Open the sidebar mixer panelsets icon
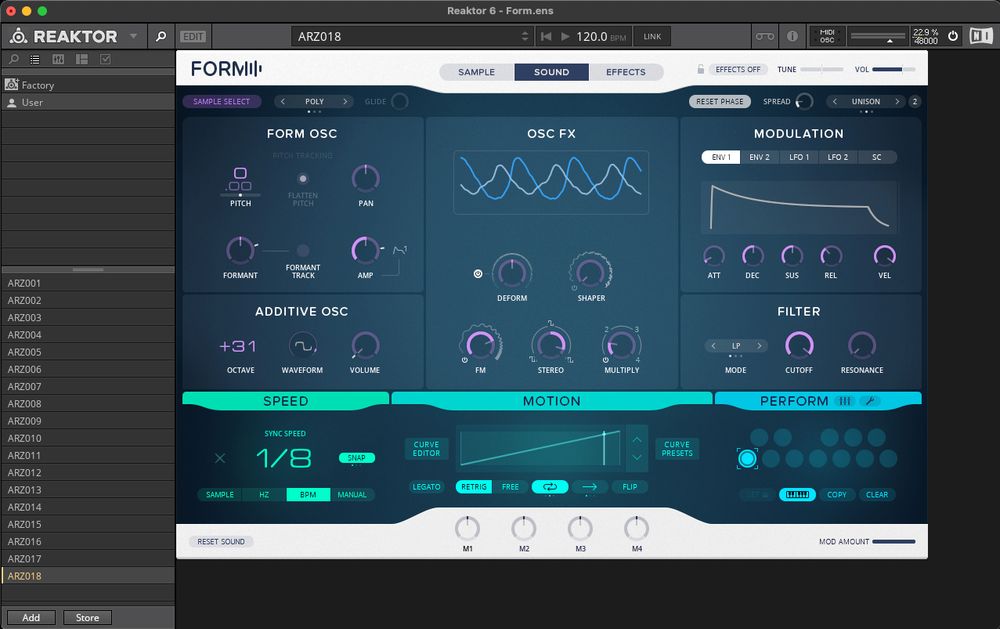1000x629 pixels. pos(58,59)
